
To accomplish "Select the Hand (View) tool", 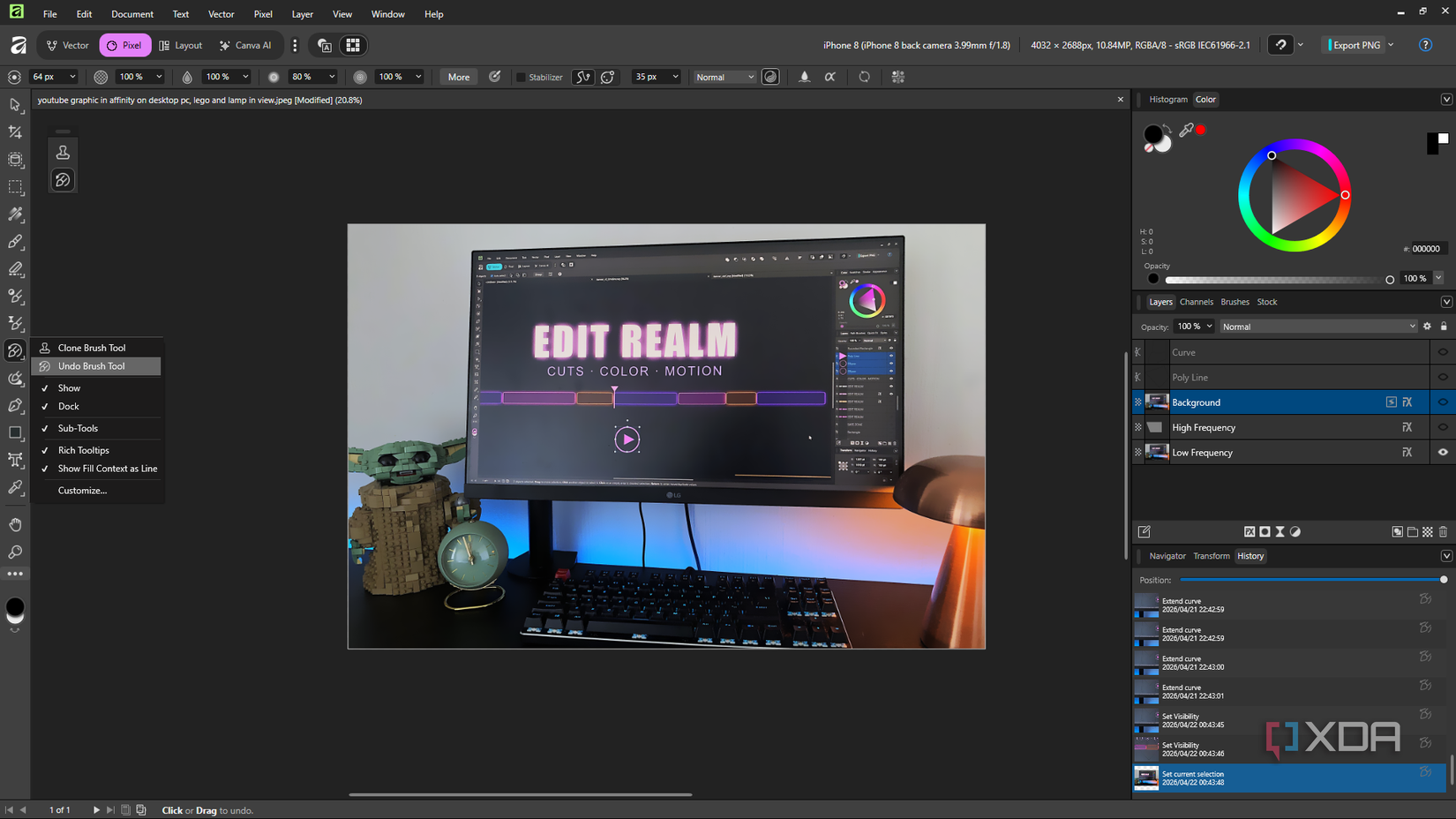I will [15, 524].
